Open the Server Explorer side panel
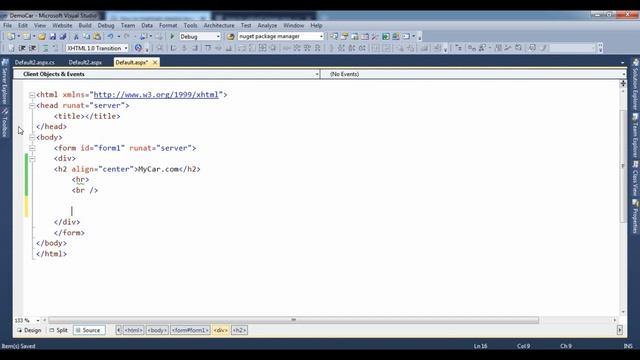Image resolution: width=640 pixels, height=360 pixels. tap(4, 82)
